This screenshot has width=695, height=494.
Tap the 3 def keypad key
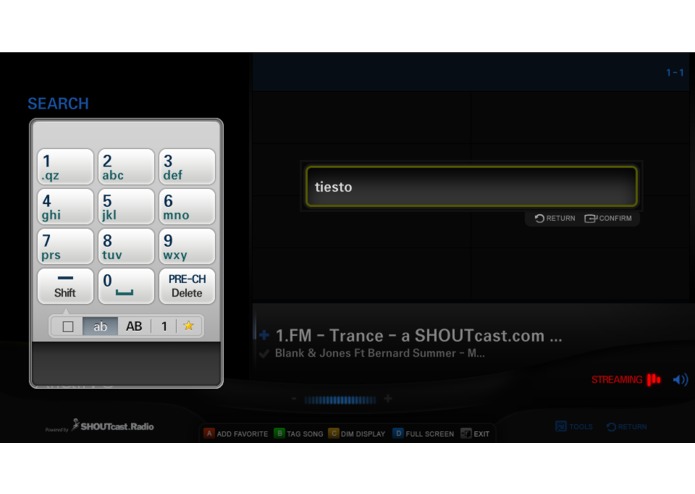(x=187, y=167)
